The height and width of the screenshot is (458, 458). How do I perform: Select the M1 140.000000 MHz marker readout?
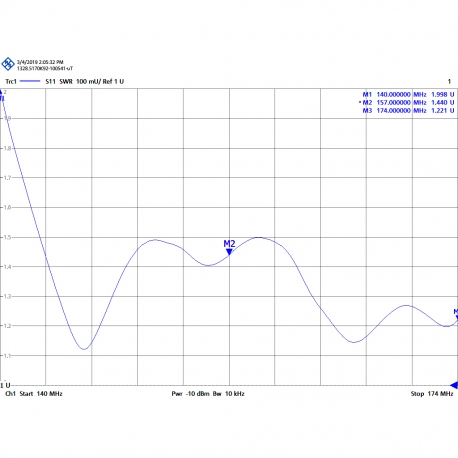(408, 95)
